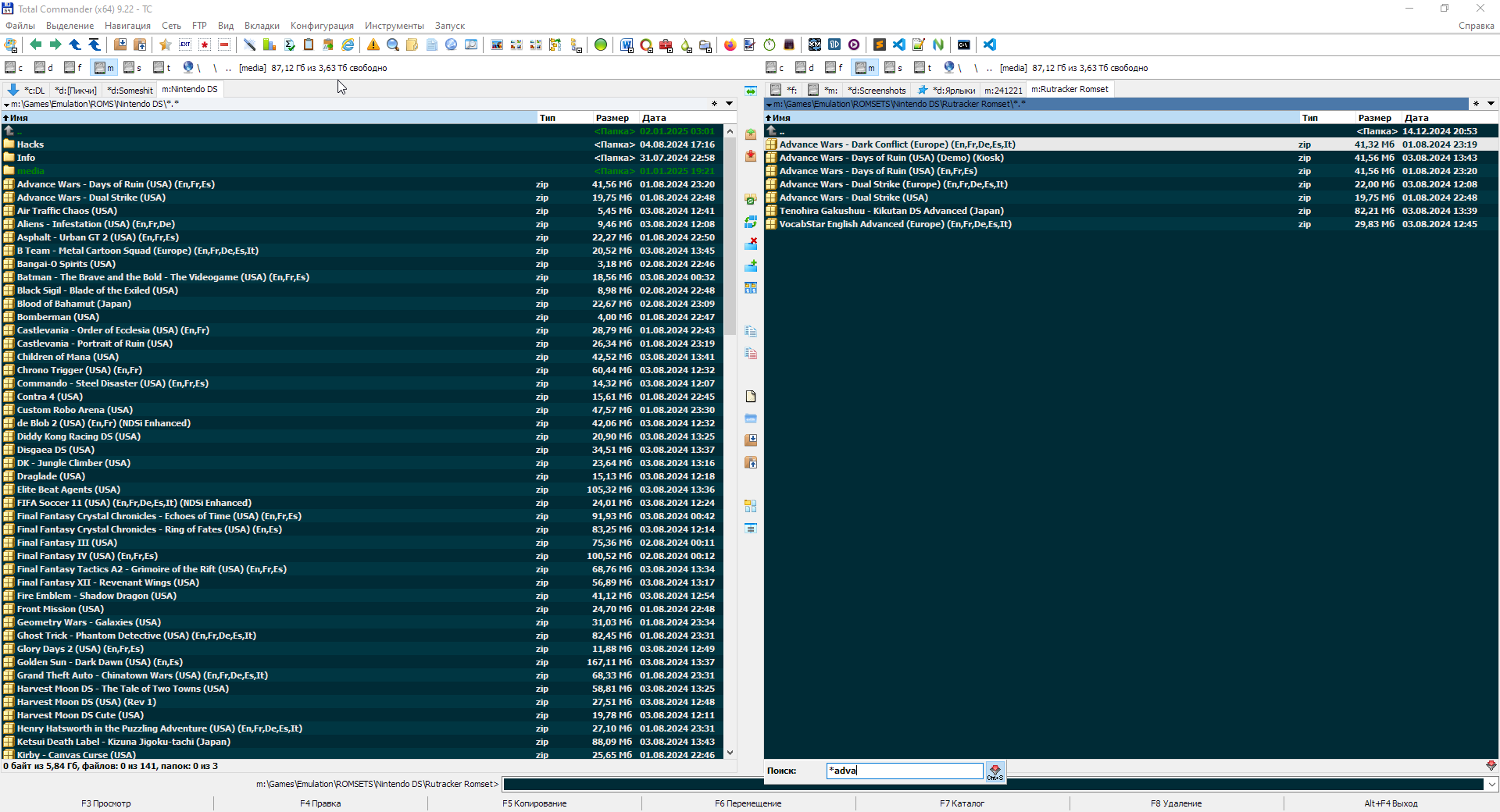Click the red minus unselect icon
Viewport: 1500px width, 812px height.
pyautogui.click(x=224, y=45)
